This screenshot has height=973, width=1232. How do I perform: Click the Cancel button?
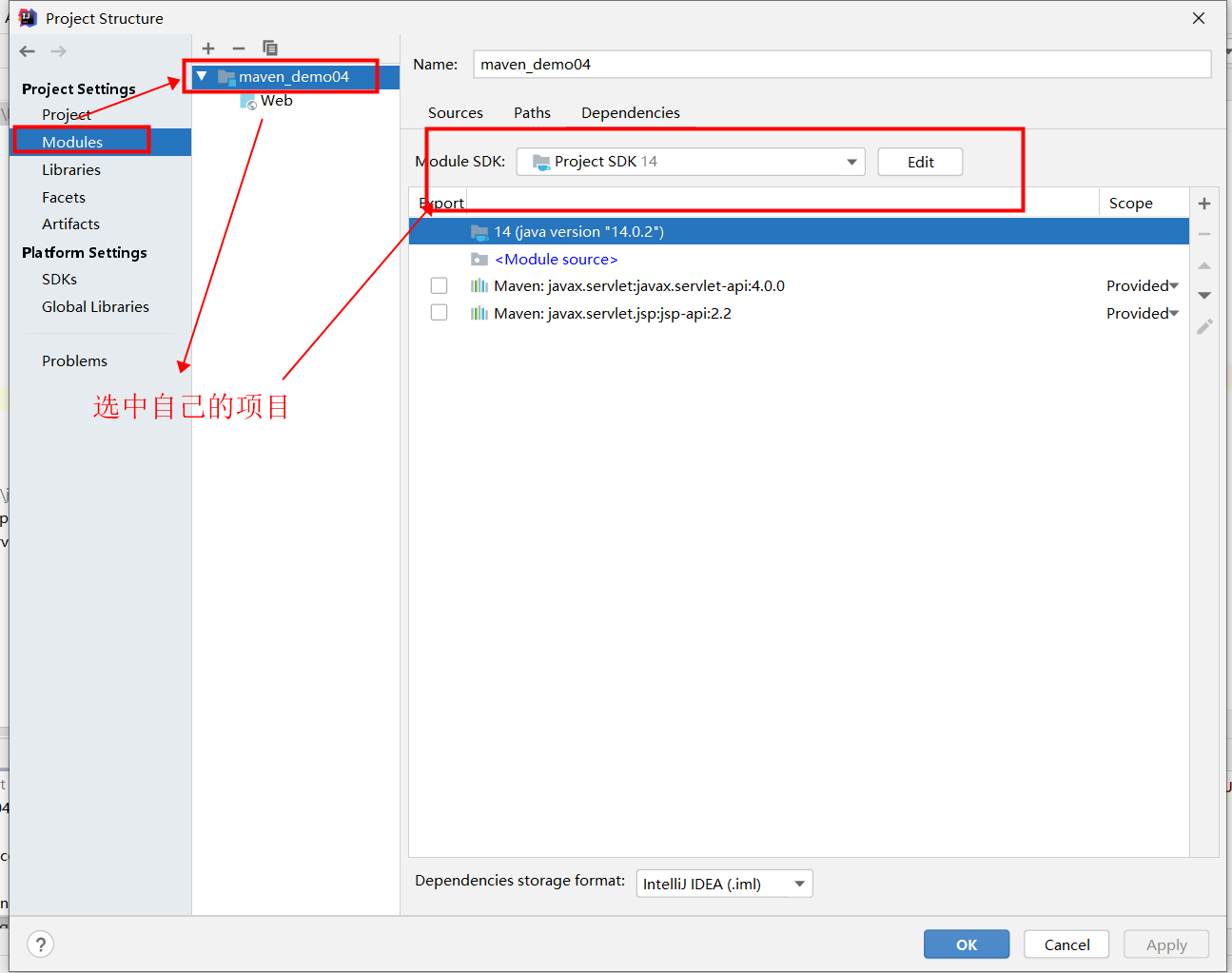(x=1066, y=944)
